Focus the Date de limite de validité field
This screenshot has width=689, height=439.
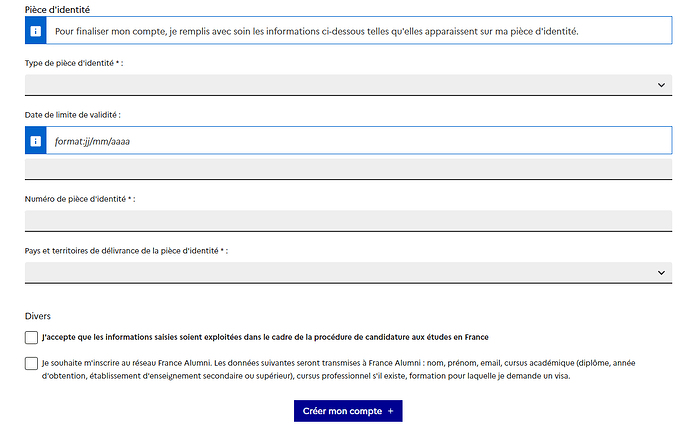pyautogui.click(x=348, y=169)
